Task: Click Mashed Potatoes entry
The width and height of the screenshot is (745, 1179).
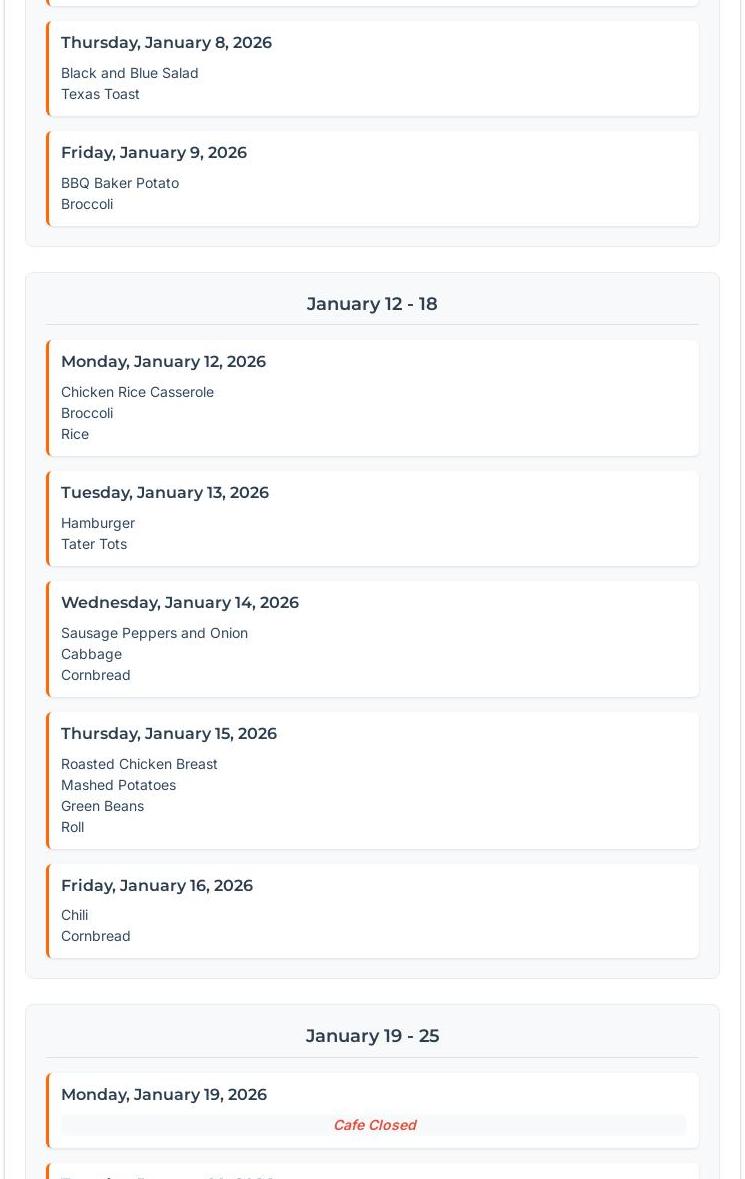Action: 118,785
